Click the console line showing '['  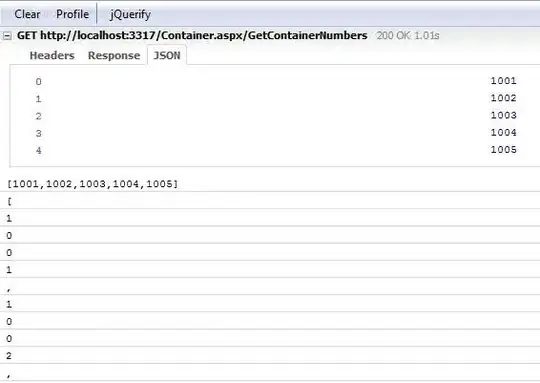(x=270, y=201)
